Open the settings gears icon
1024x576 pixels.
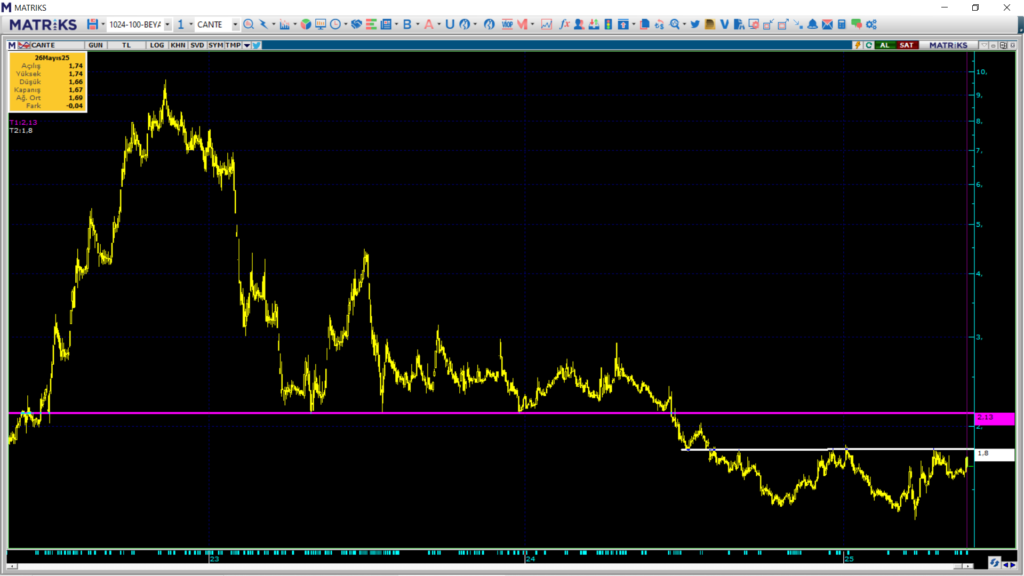coord(872,24)
